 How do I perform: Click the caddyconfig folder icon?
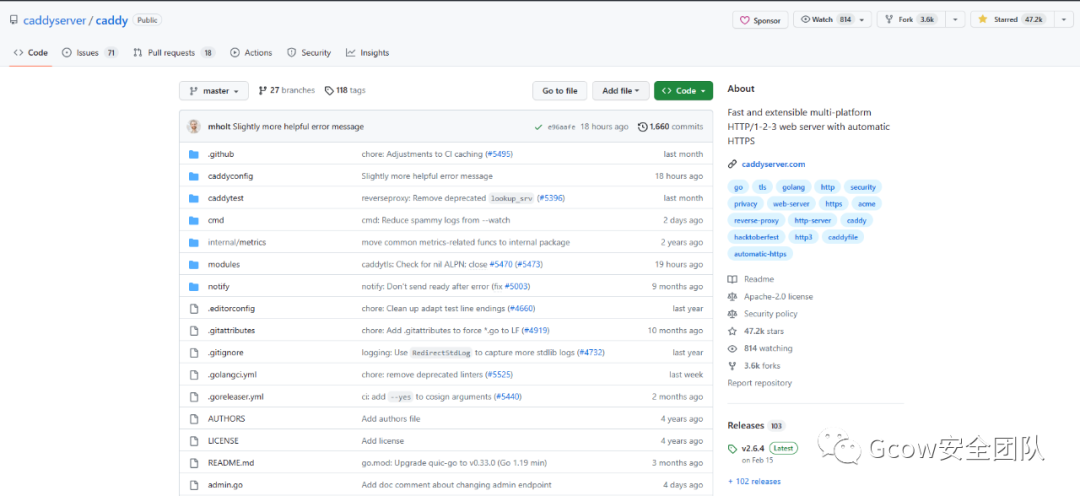point(194,176)
